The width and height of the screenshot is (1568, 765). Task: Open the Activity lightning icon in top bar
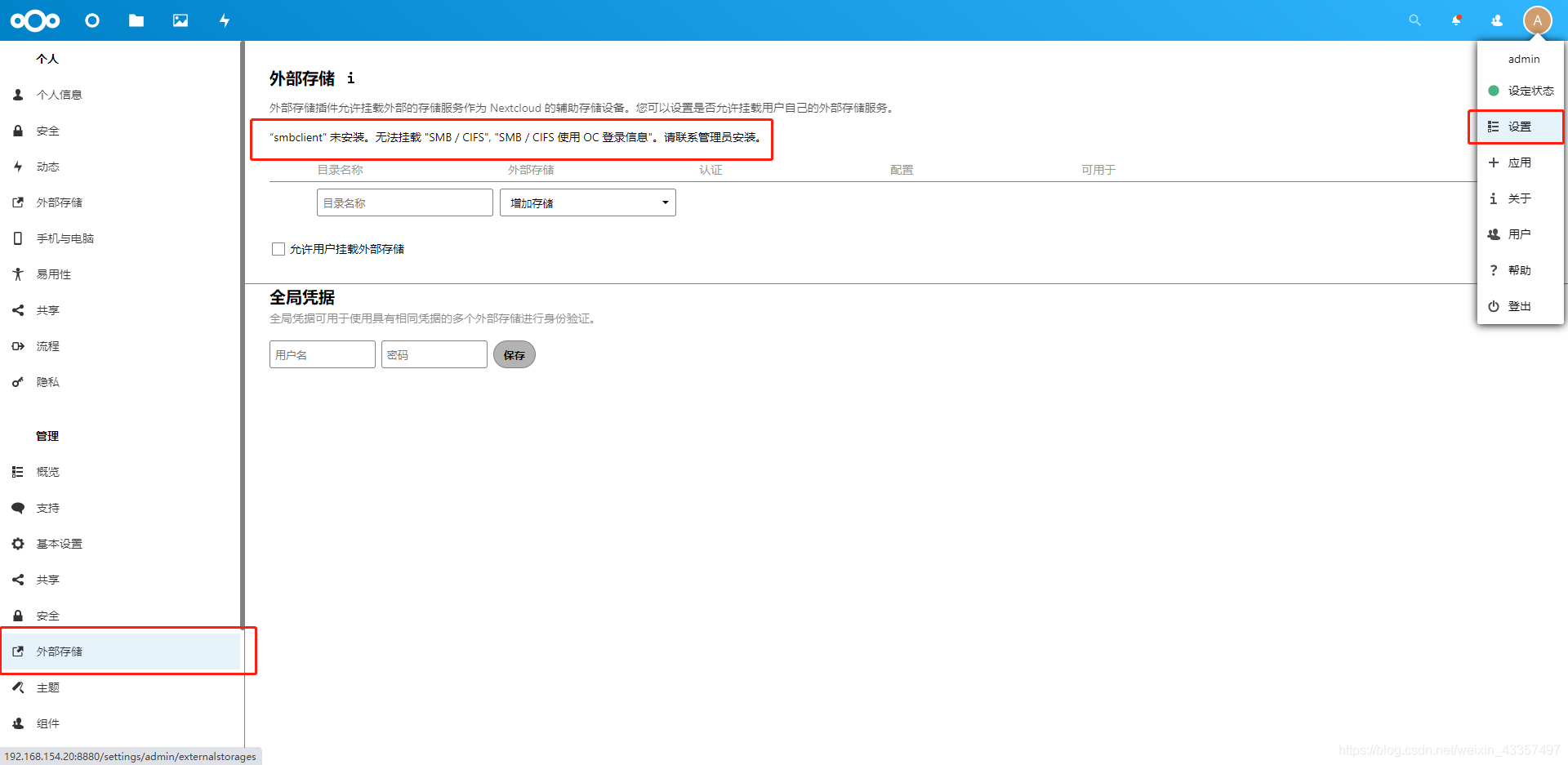[x=225, y=20]
